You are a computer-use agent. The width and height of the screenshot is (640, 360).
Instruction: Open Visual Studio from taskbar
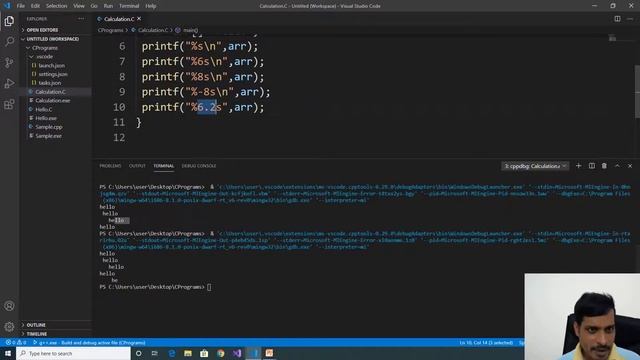click(237, 353)
